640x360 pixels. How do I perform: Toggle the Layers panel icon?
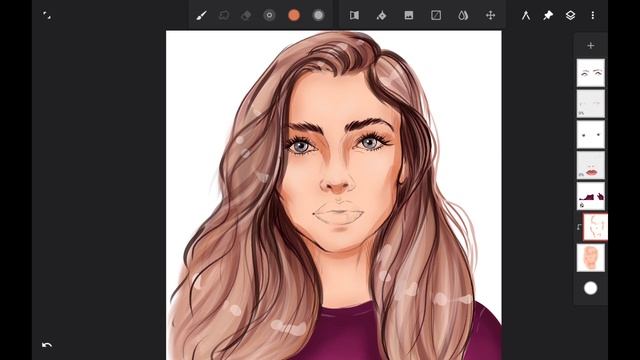(570, 16)
